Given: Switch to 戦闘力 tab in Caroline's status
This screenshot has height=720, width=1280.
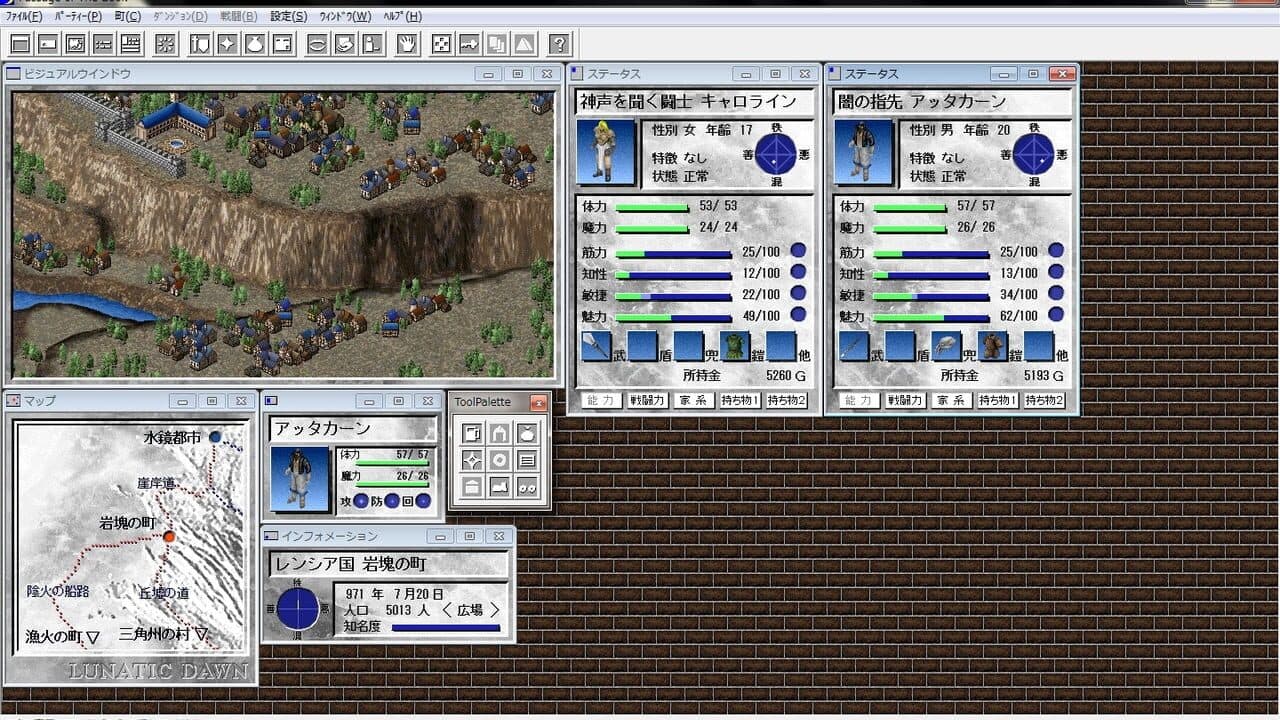Looking at the screenshot, I should 647,400.
